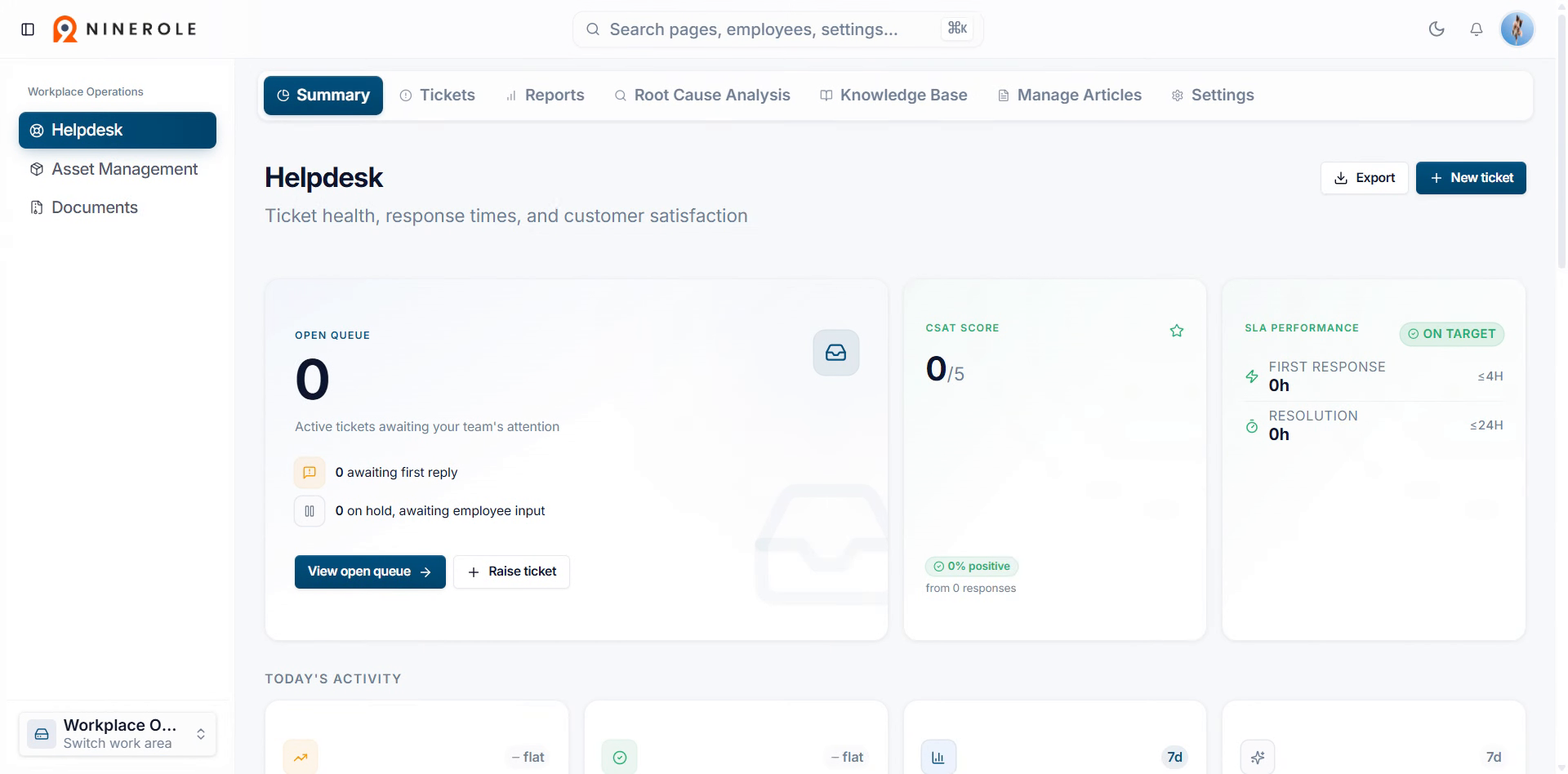Open the user profile avatar
Viewport: 1568px width, 774px height.
(x=1517, y=29)
